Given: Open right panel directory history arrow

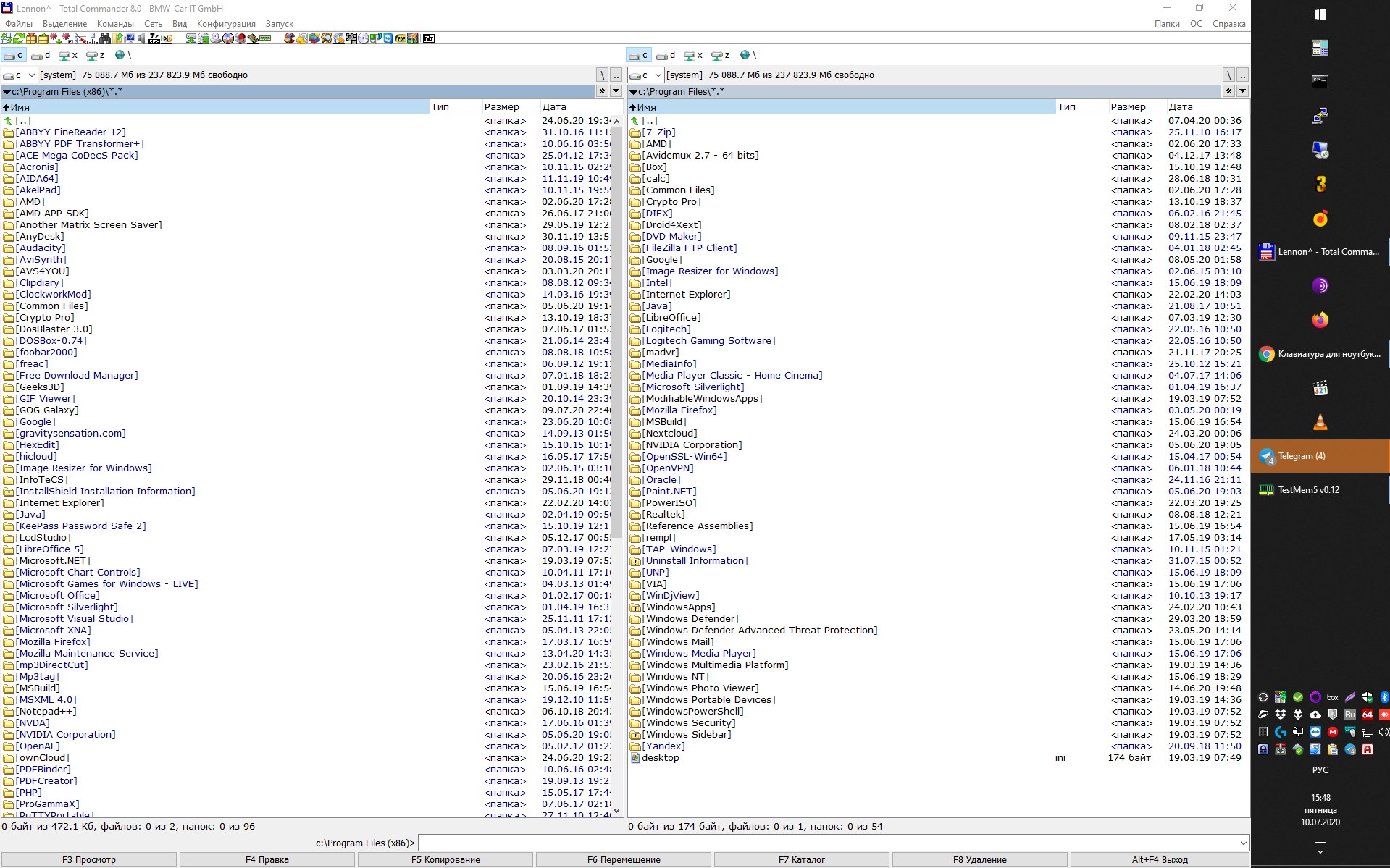Looking at the screenshot, I should click(x=1243, y=91).
